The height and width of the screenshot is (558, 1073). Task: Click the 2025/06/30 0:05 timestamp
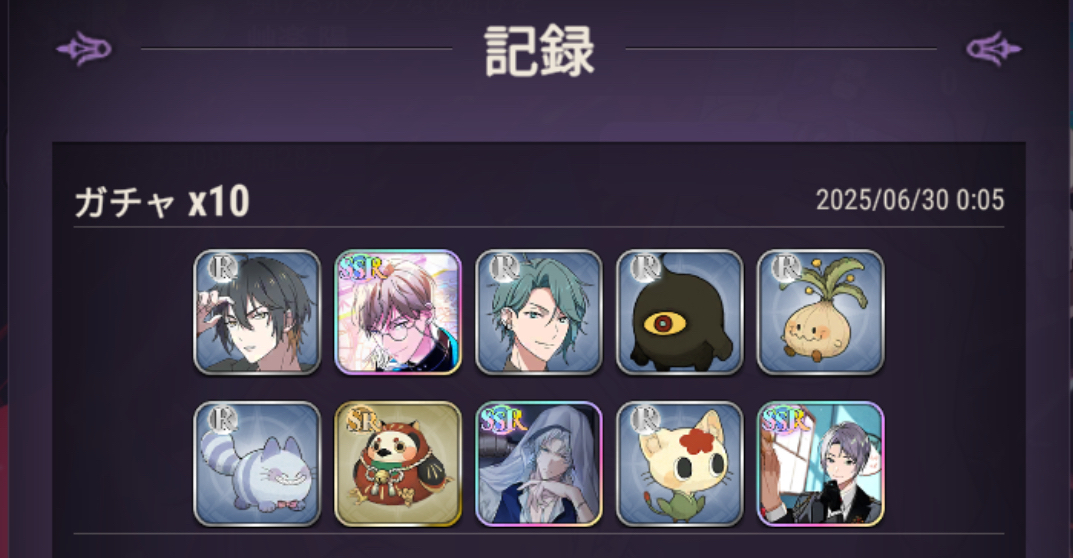910,201
